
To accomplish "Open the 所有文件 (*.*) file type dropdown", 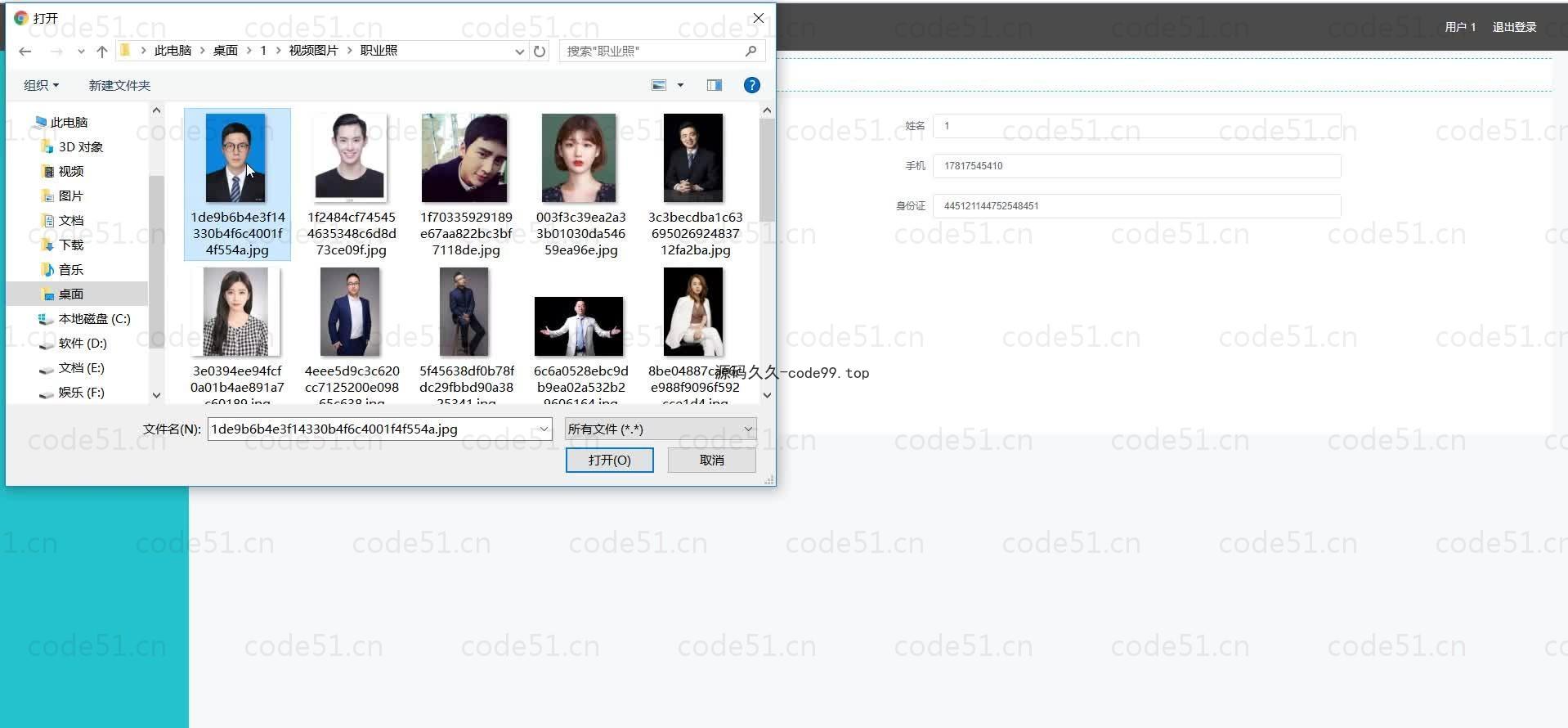I will [x=661, y=429].
